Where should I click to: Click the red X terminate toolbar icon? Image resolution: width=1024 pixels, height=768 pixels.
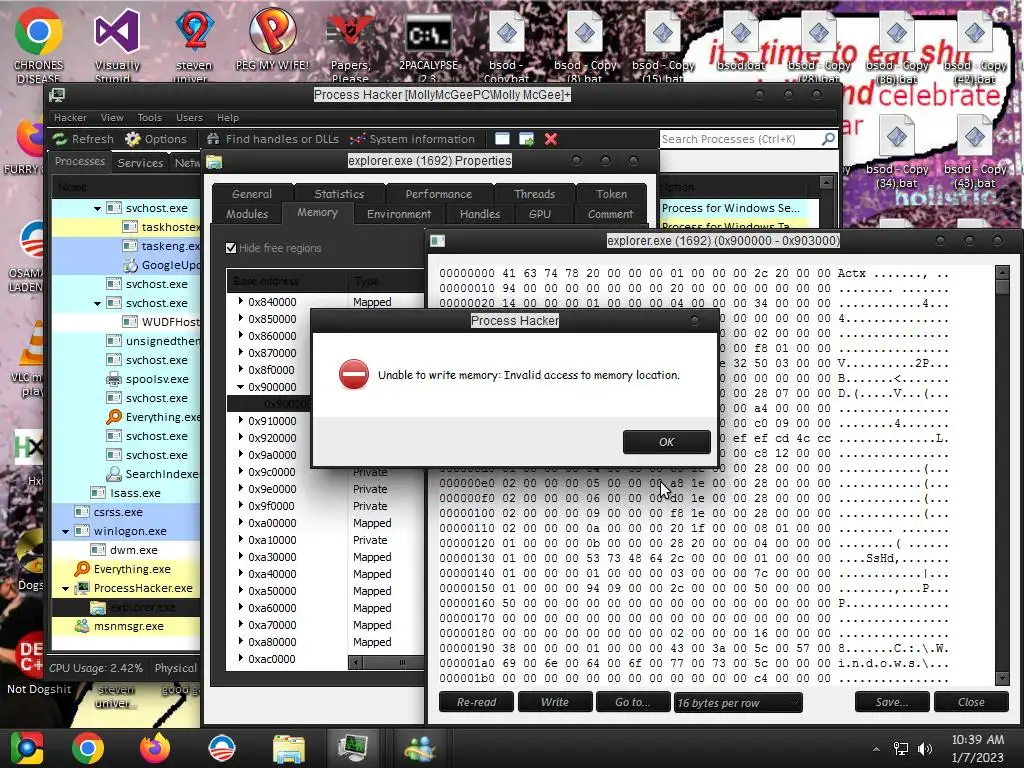pos(551,138)
